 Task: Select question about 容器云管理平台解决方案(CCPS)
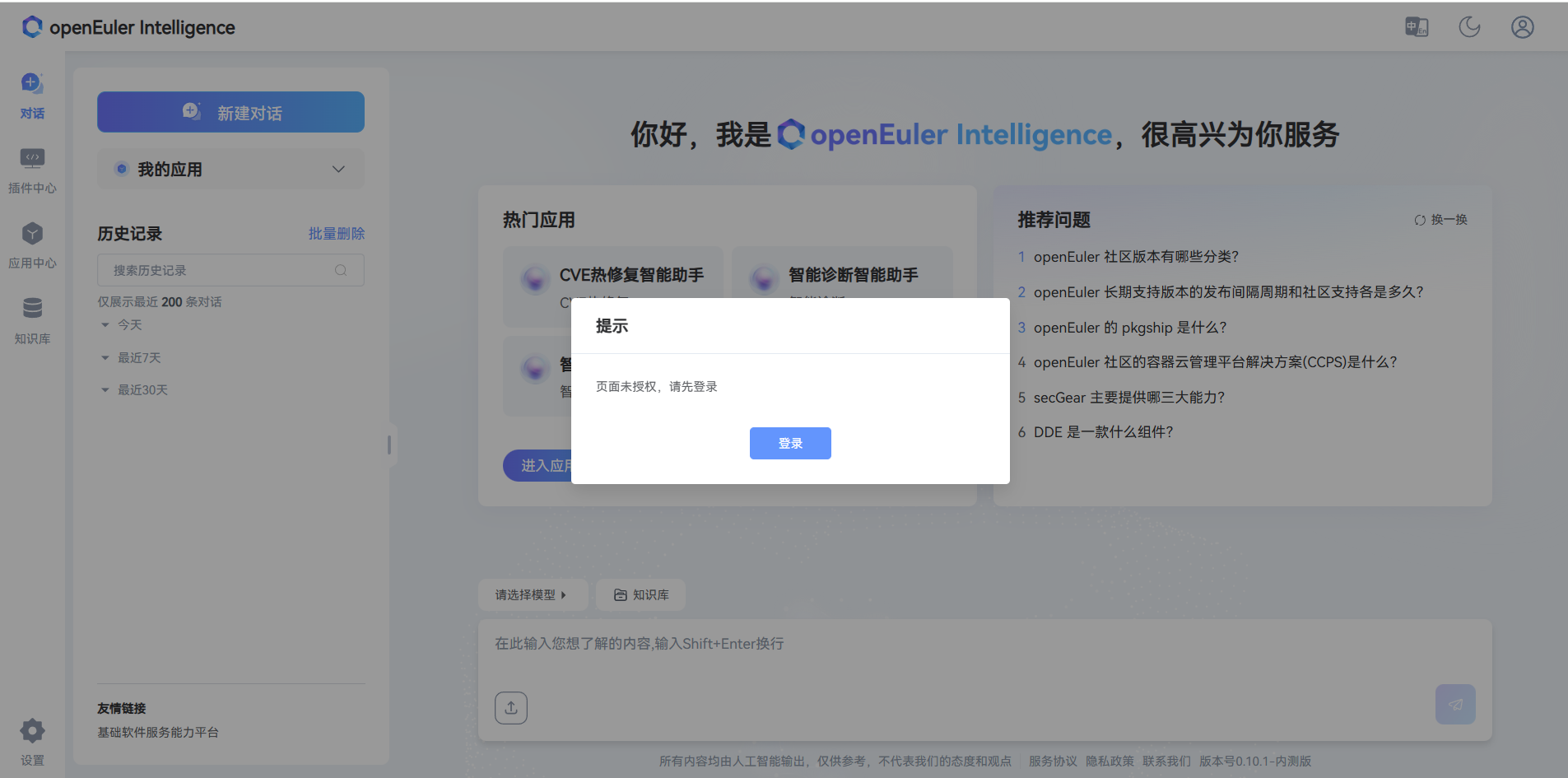point(1216,362)
